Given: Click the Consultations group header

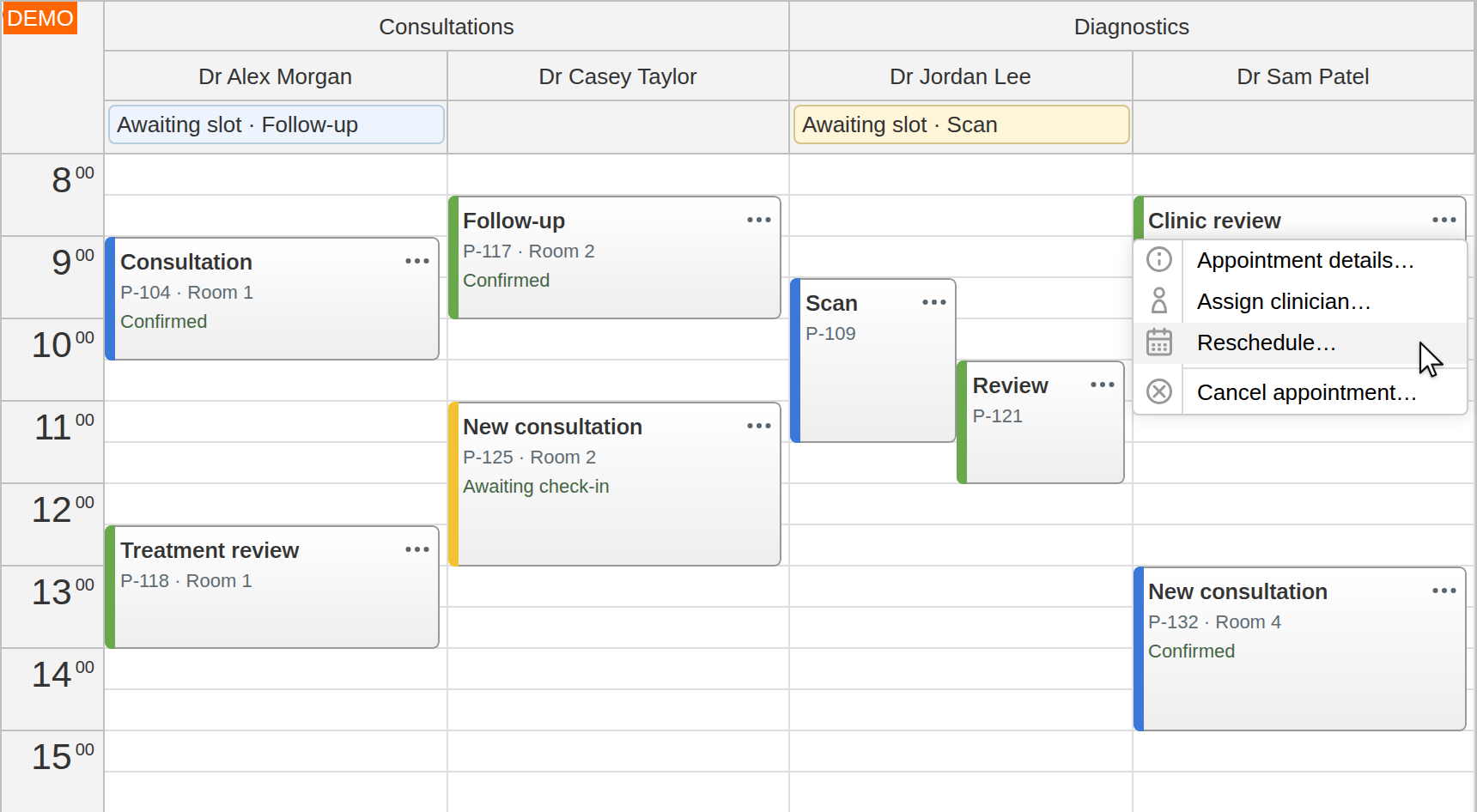Looking at the screenshot, I should (x=447, y=27).
